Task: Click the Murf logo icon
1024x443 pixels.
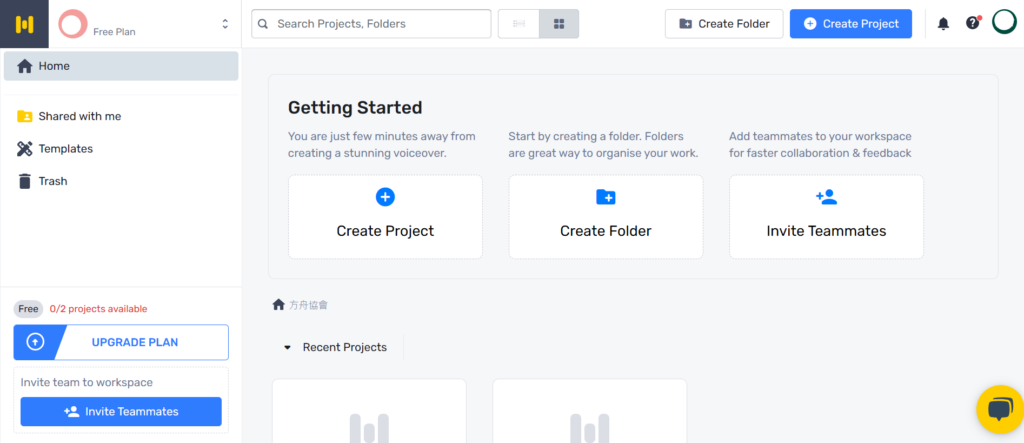Action: pyautogui.click(x=24, y=24)
